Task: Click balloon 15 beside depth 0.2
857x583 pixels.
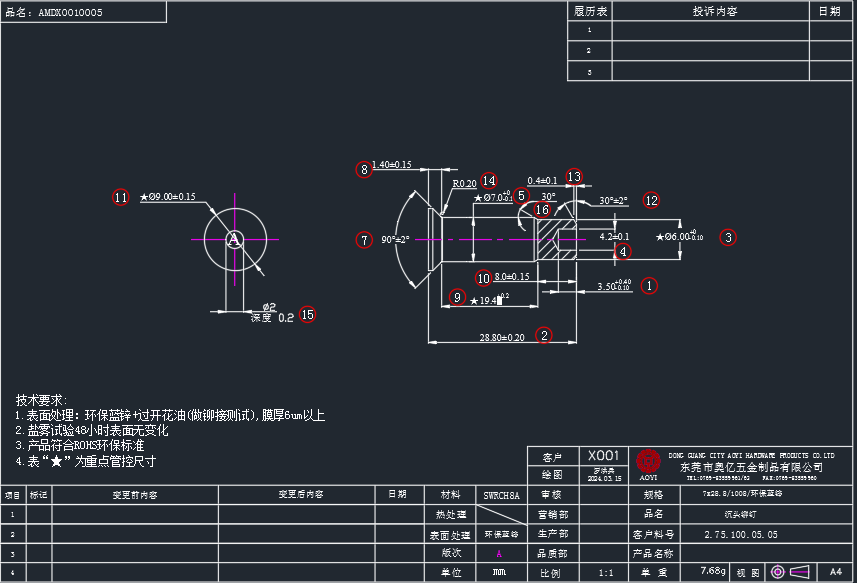Action: point(307,314)
